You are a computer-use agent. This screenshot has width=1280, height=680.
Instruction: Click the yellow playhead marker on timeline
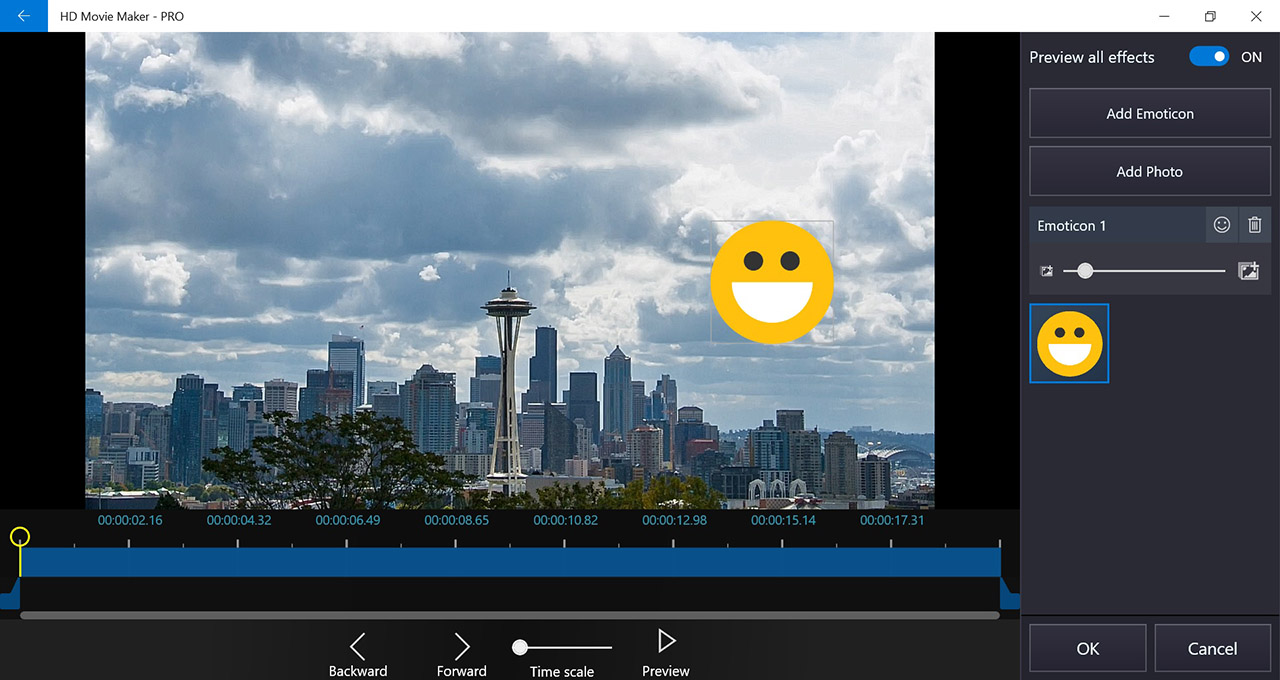click(x=20, y=538)
